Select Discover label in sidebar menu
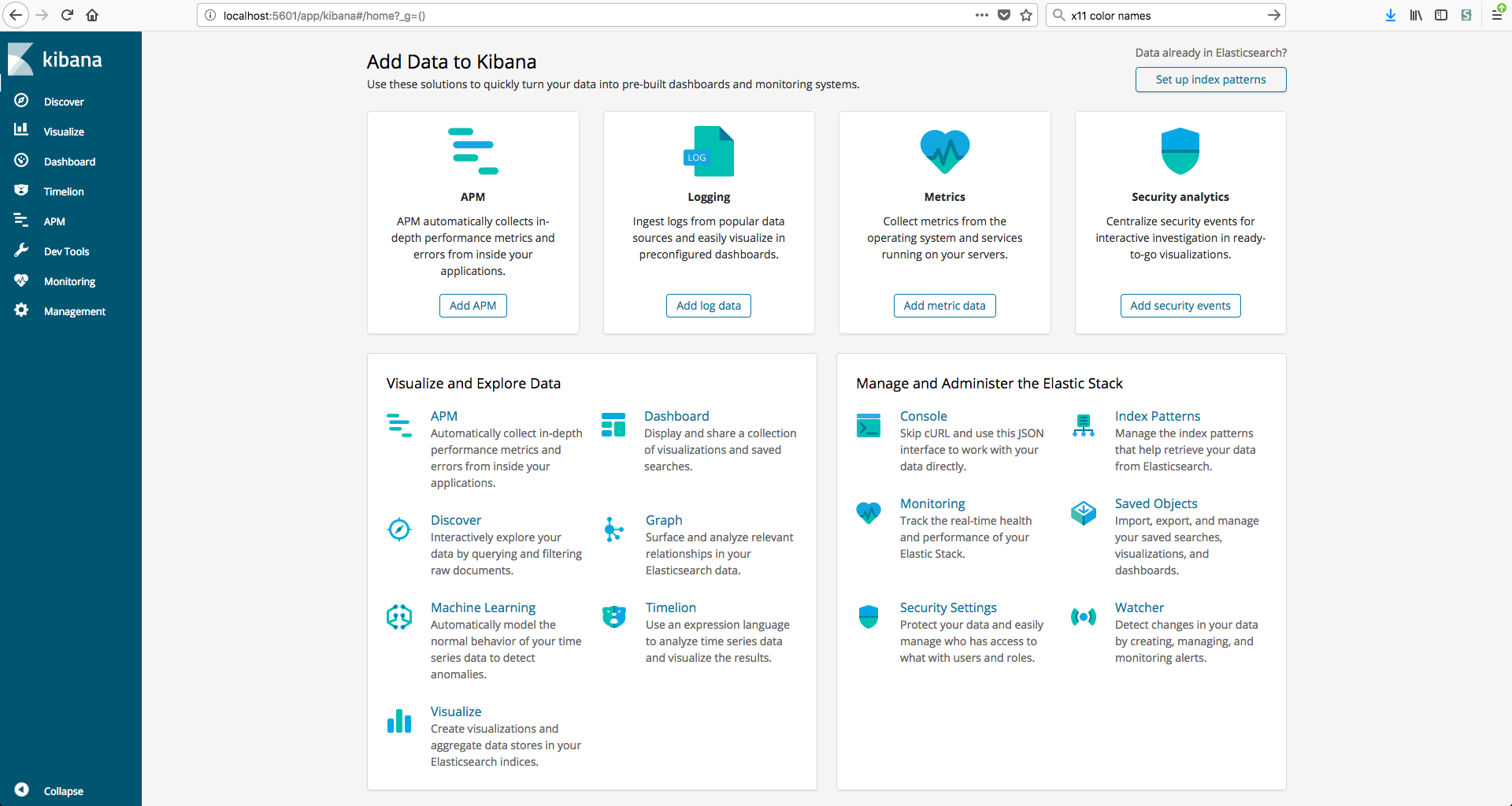Screen dimensions: 1512x806 (x=64, y=102)
